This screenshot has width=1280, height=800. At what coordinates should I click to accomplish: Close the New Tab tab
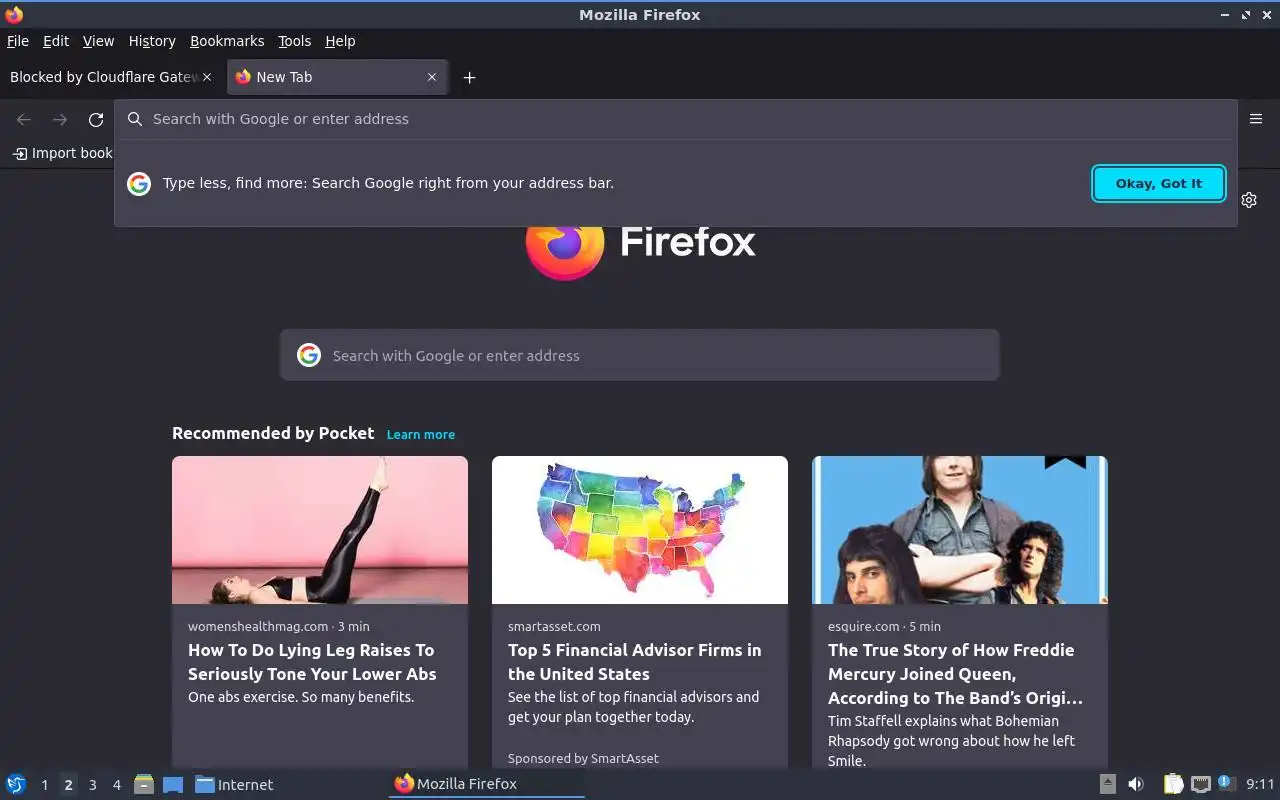point(432,77)
